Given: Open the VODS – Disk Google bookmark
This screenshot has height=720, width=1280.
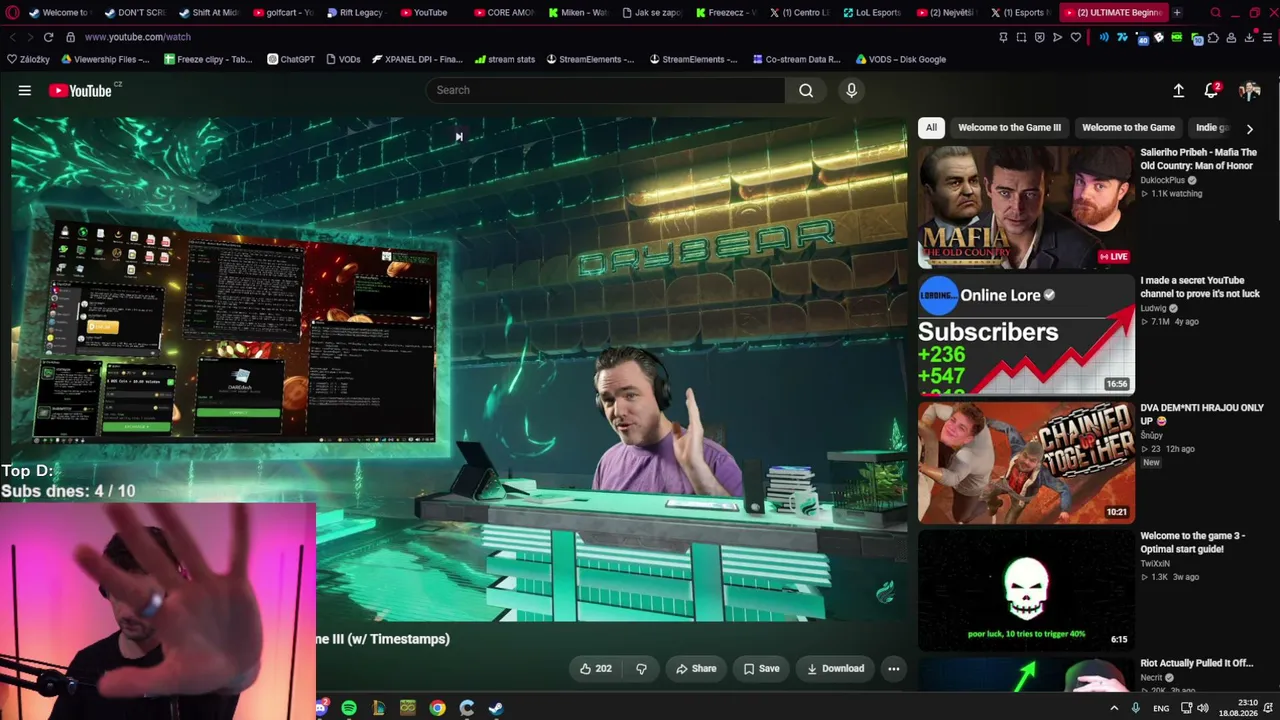Looking at the screenshot, I should click(900, 59).
